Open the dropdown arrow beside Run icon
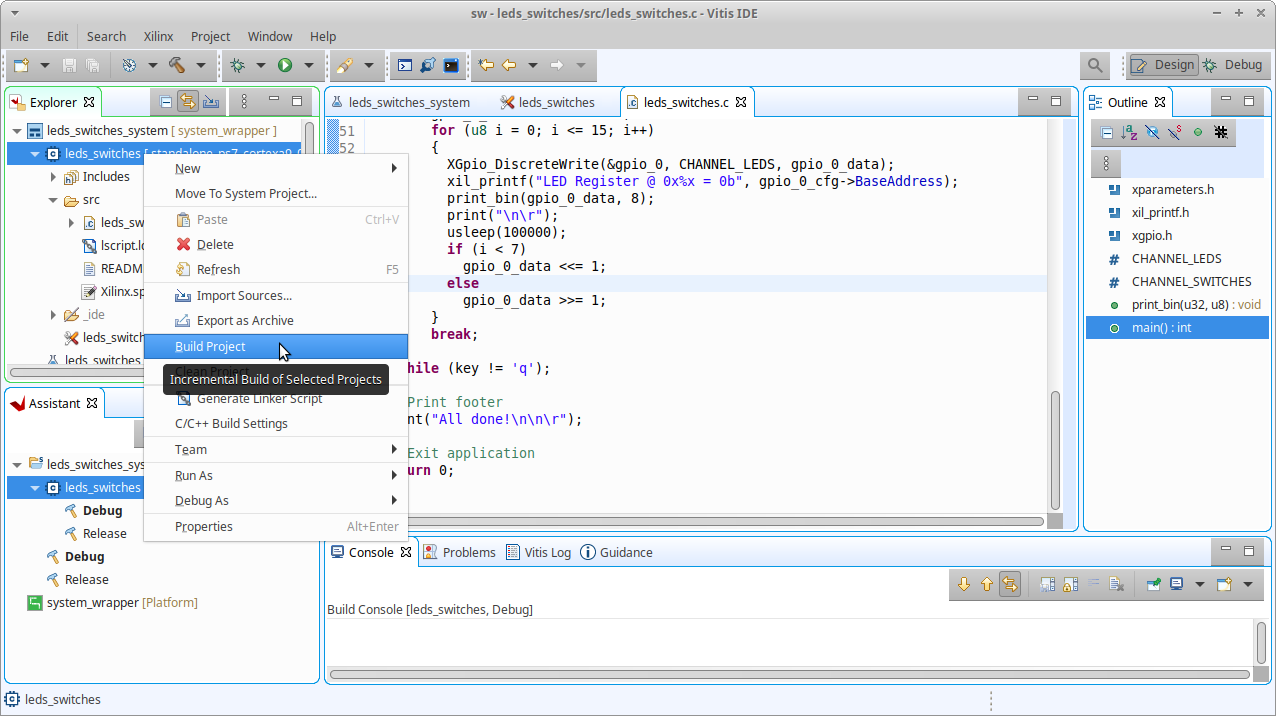This screenshot has width=1276, height=716. 308,65
